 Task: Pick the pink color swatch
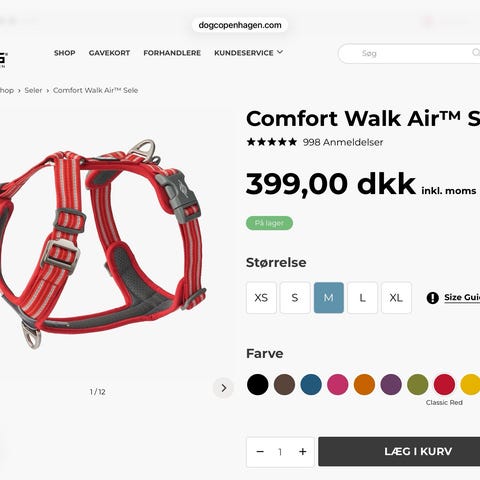pos(338,384)
